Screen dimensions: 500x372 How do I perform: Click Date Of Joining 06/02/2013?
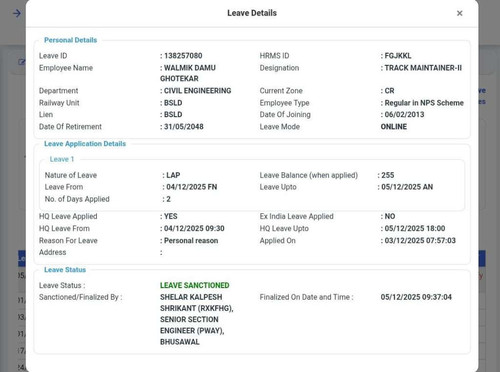(404, 115)
